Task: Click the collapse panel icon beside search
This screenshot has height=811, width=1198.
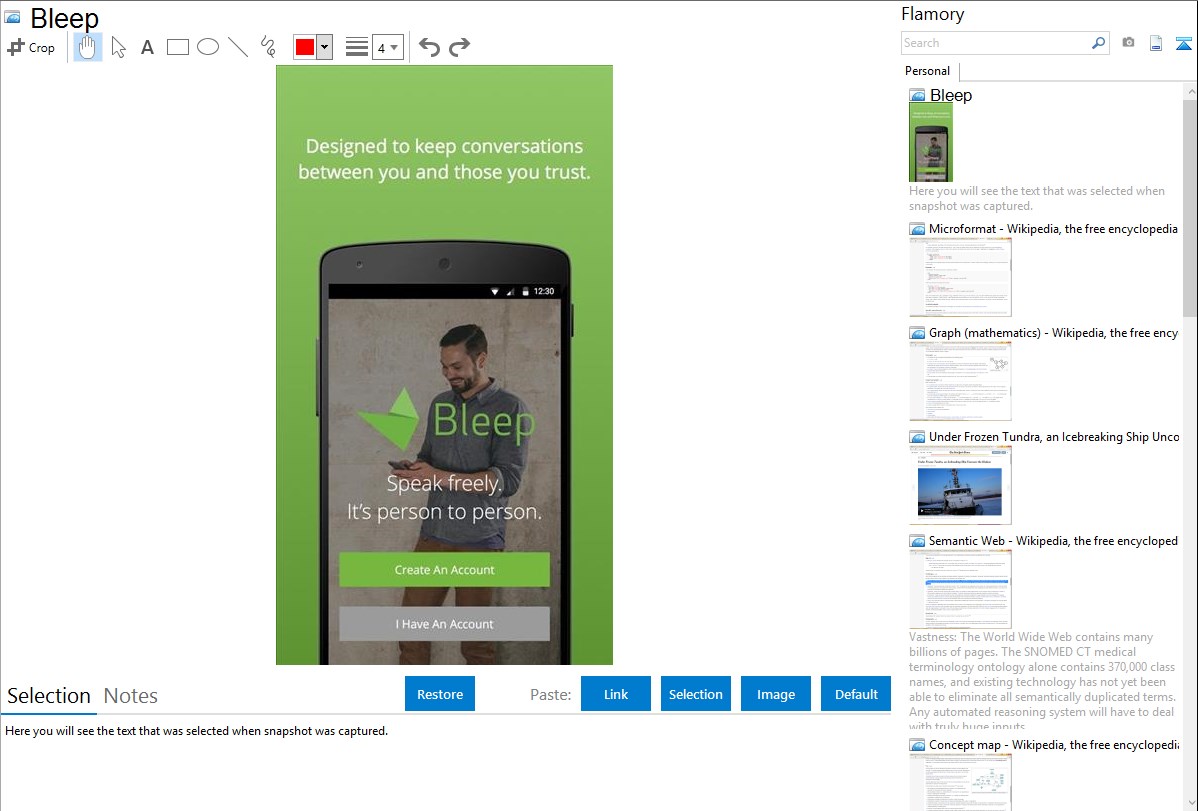Action: 1183,43
